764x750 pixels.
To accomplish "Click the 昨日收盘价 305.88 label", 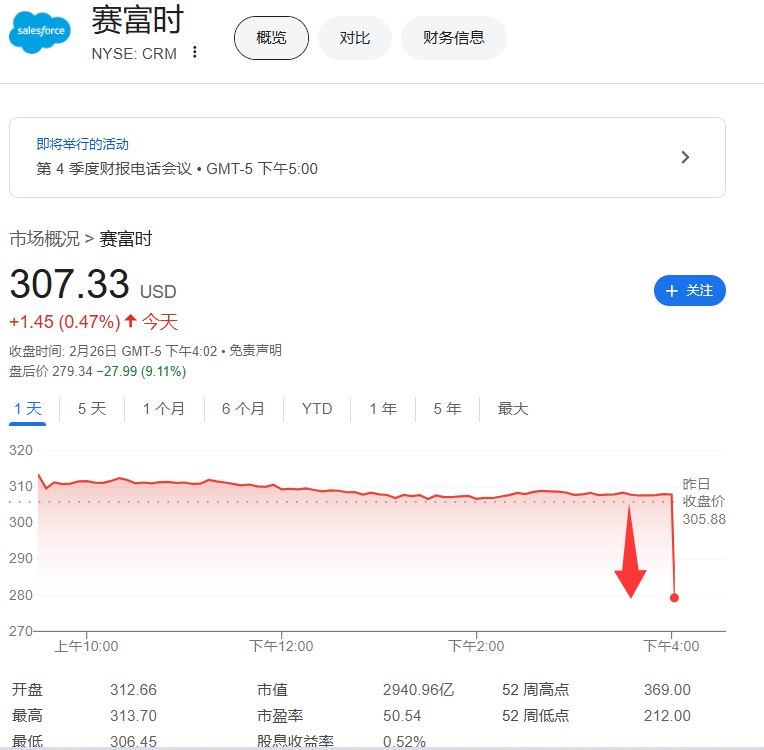I will click(704, 501).
